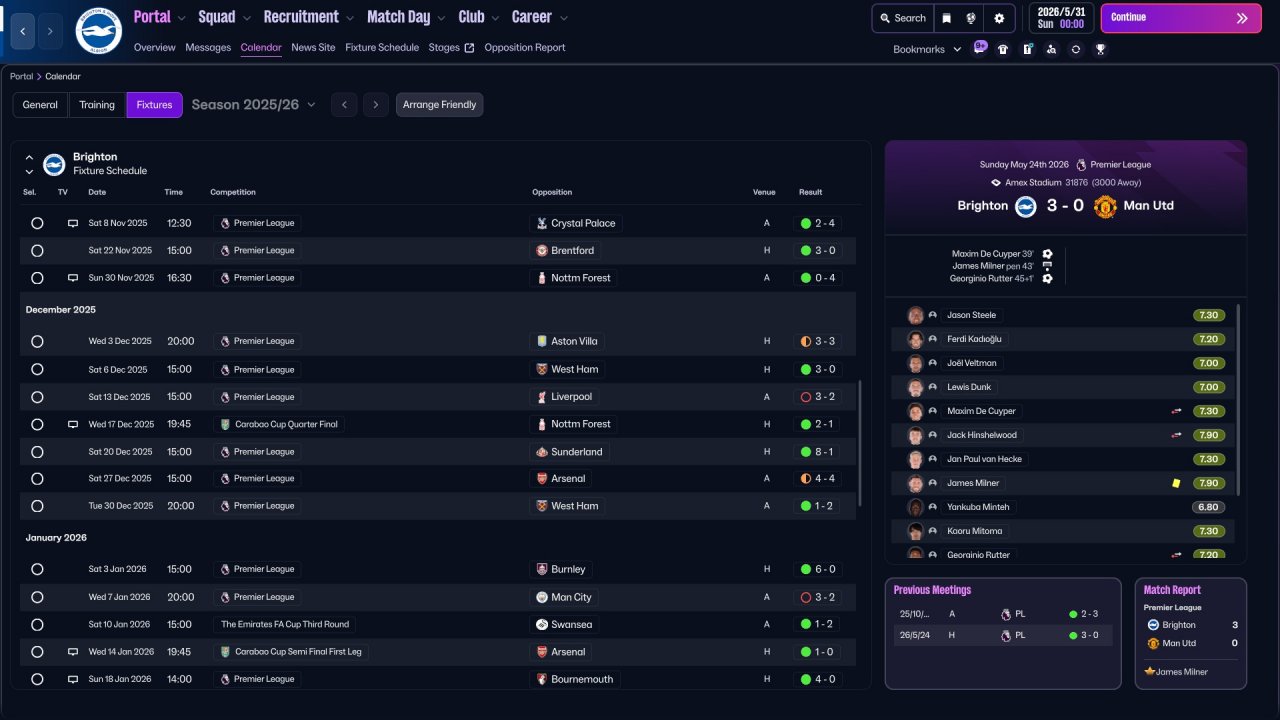Screen dimensions: 1280x720
Task: Click Jason Steele's player portrait
Action: pyautogui.click(x=915, y=315)
